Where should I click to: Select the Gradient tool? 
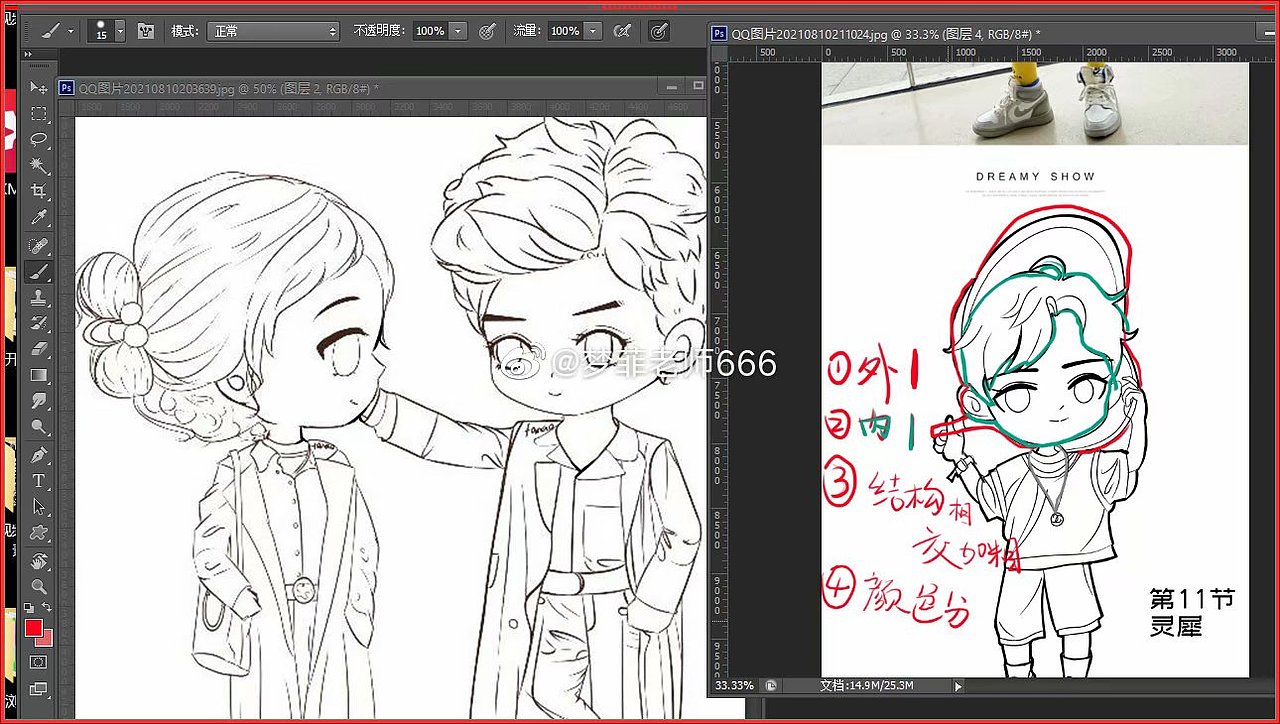point(39,376)
